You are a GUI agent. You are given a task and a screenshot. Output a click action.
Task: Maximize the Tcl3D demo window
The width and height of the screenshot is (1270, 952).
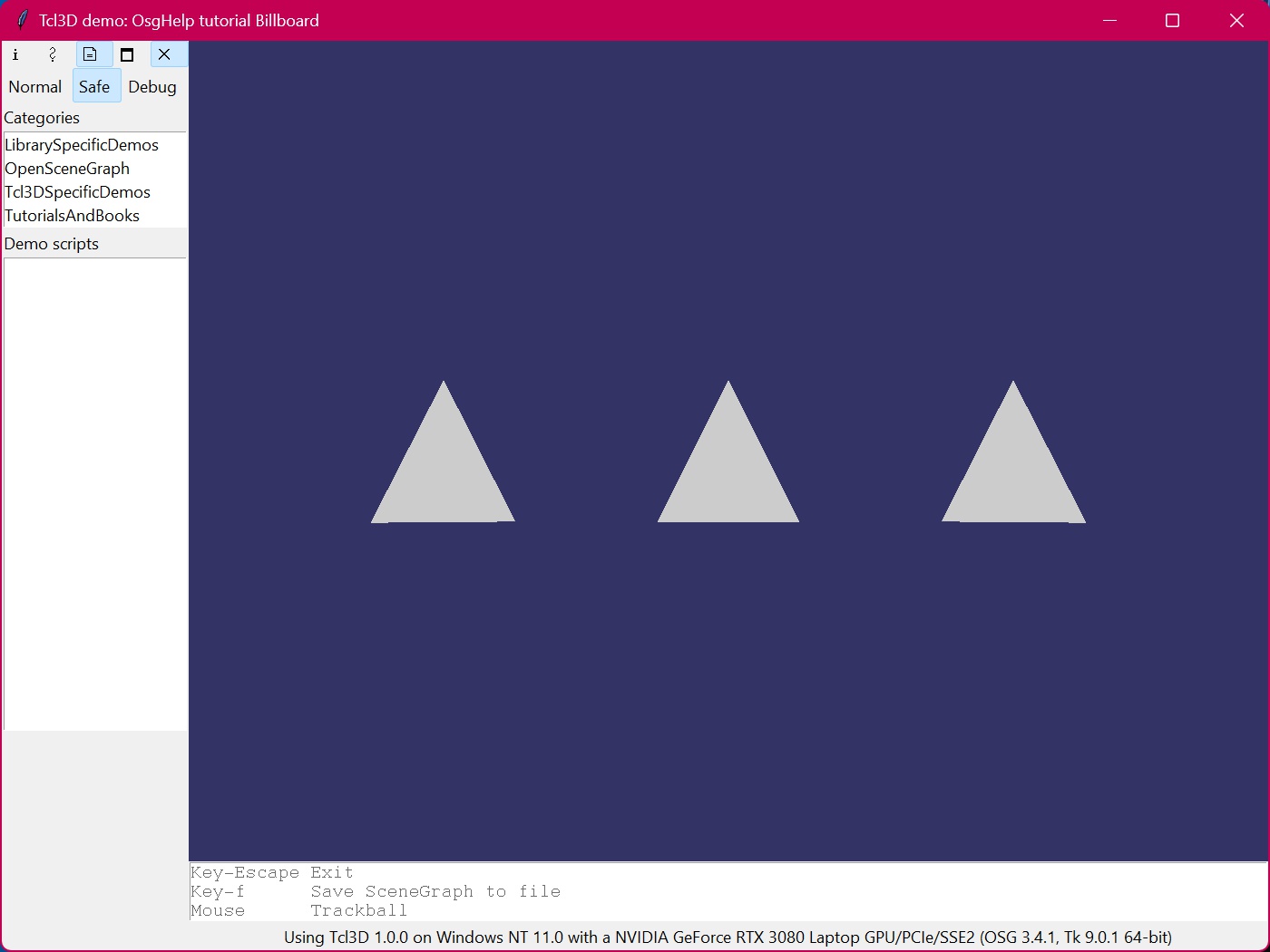pyautogui.click(x=1172, y=20)
